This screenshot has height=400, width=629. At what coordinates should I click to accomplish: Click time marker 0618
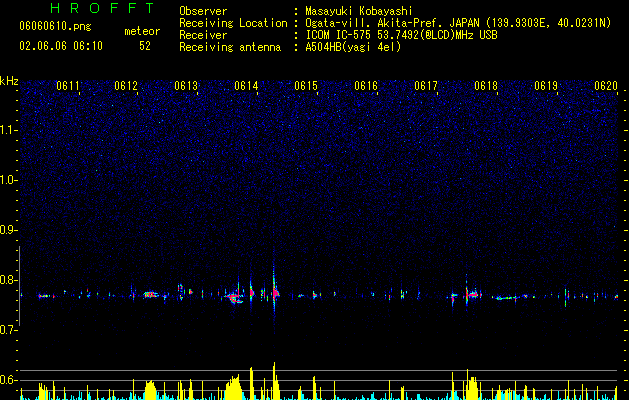pyautogui.click(x=486, y=86)
